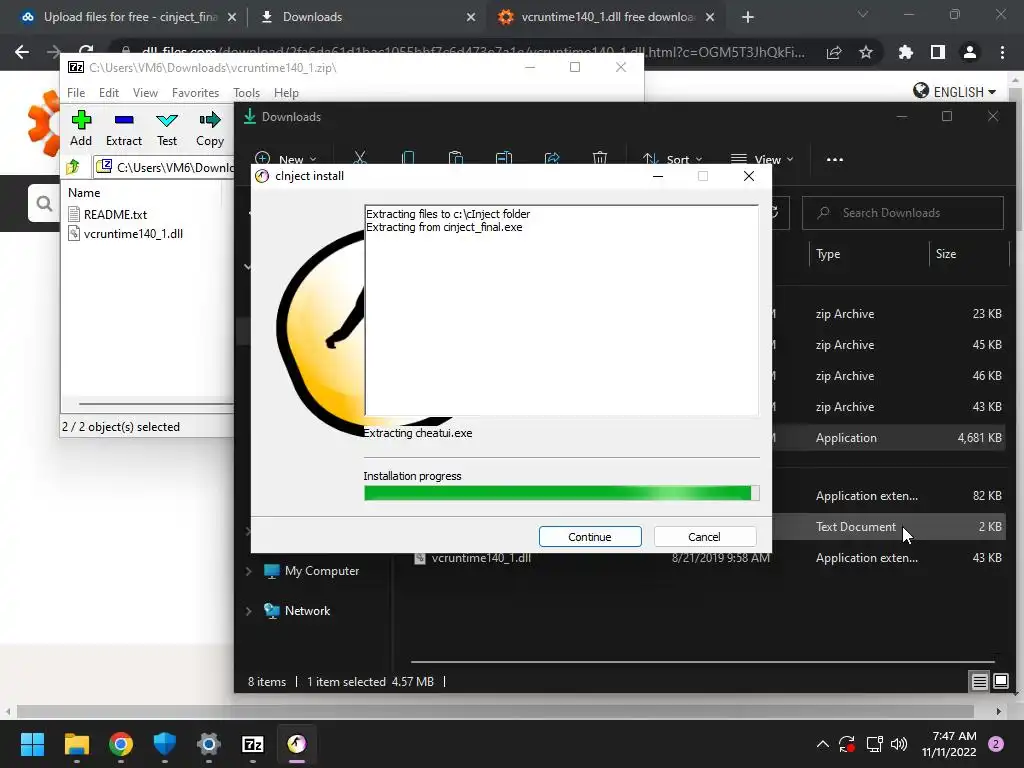Switch to Details view icon in Explorer
The image size is (1024, 768).
click(980, 682)
